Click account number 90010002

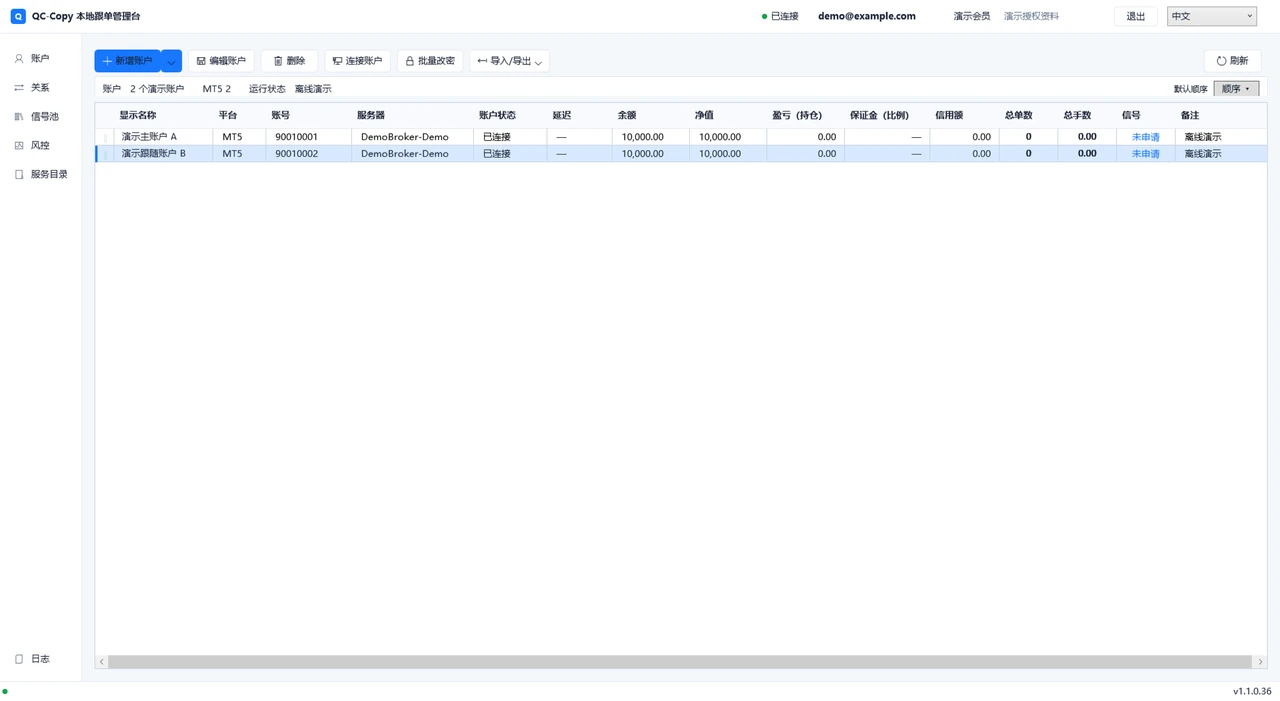296,154
